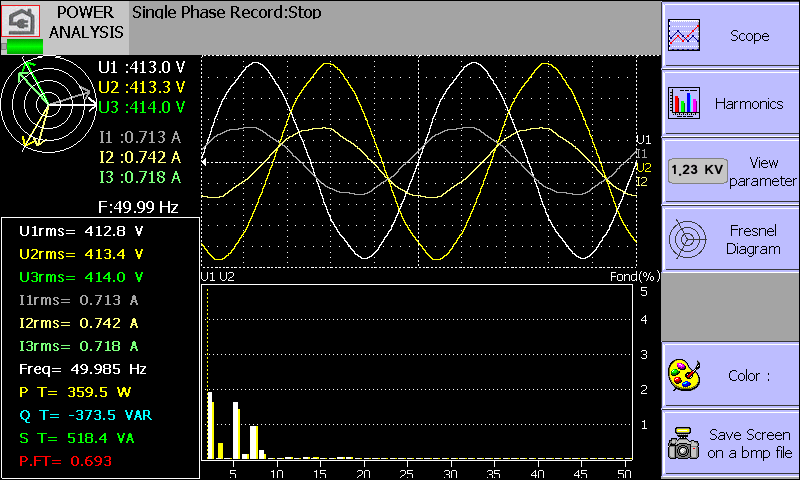The image size is (800, 480).
Task: Click U3rms= 414.0 V row
Action: tap(81, 277)
